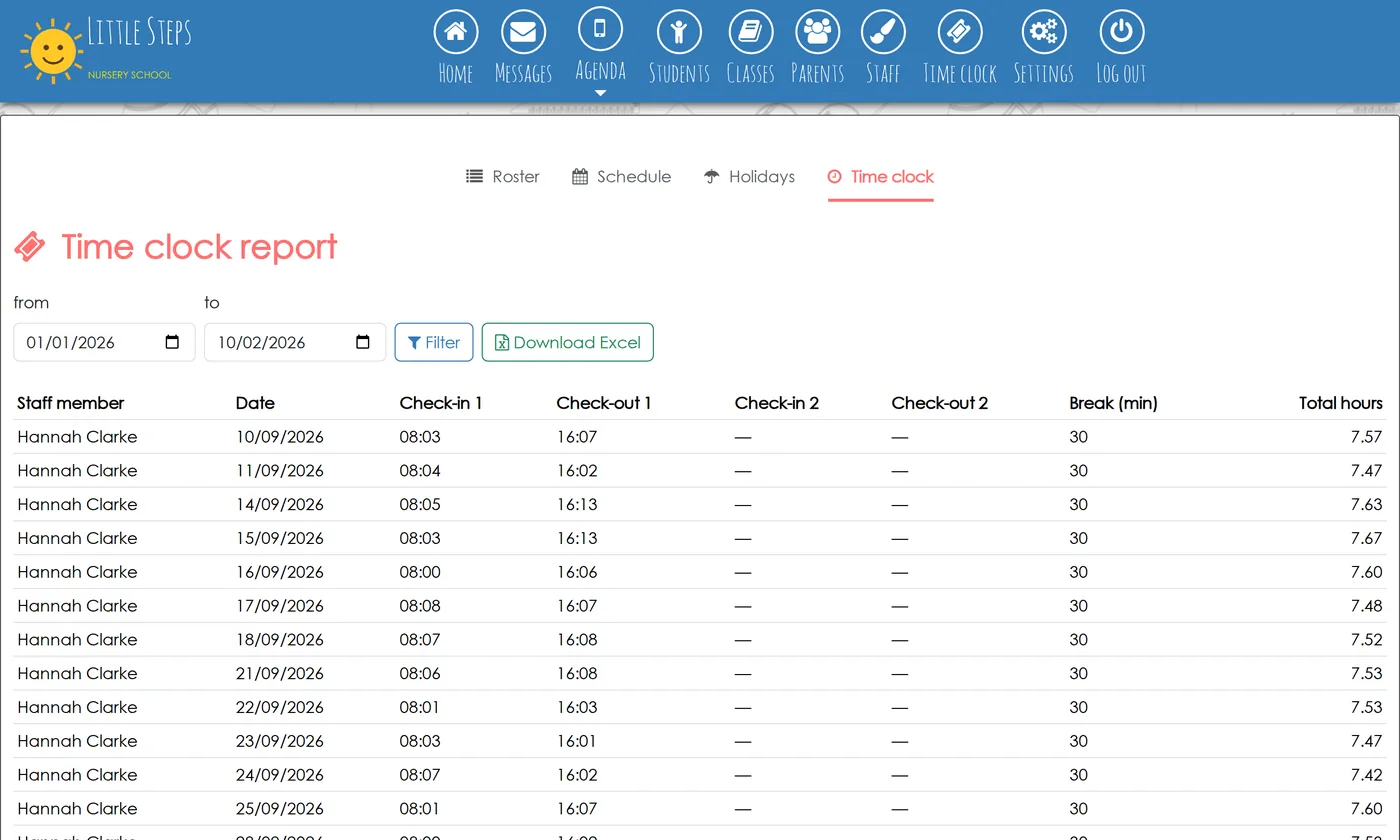This screenshot has height=840, width=1400.
Task: Open the Staff paintbrush icon
Action: pyautogui.click(x=883, y=32)
